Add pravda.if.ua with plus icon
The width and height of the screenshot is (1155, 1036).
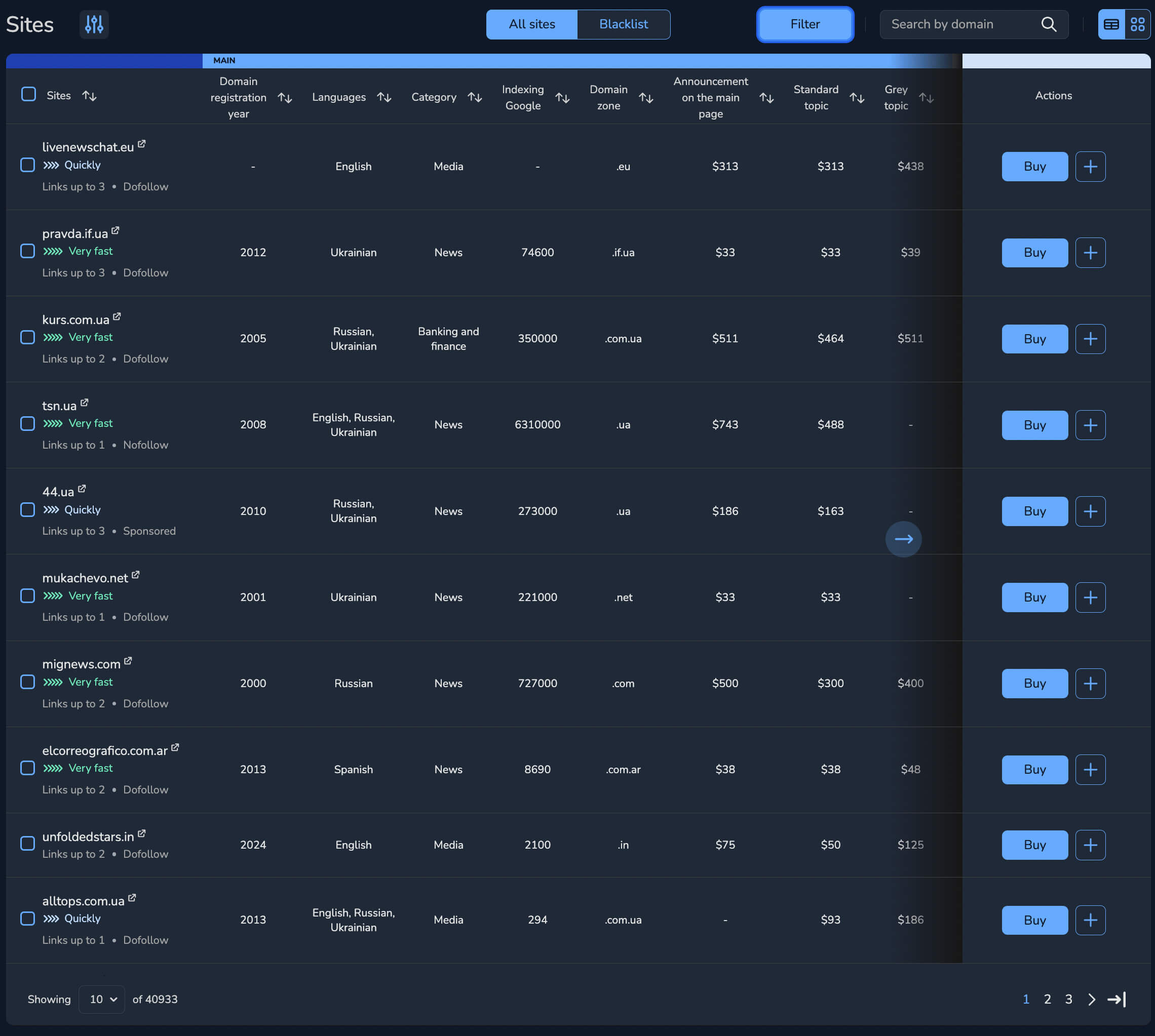1090,253
